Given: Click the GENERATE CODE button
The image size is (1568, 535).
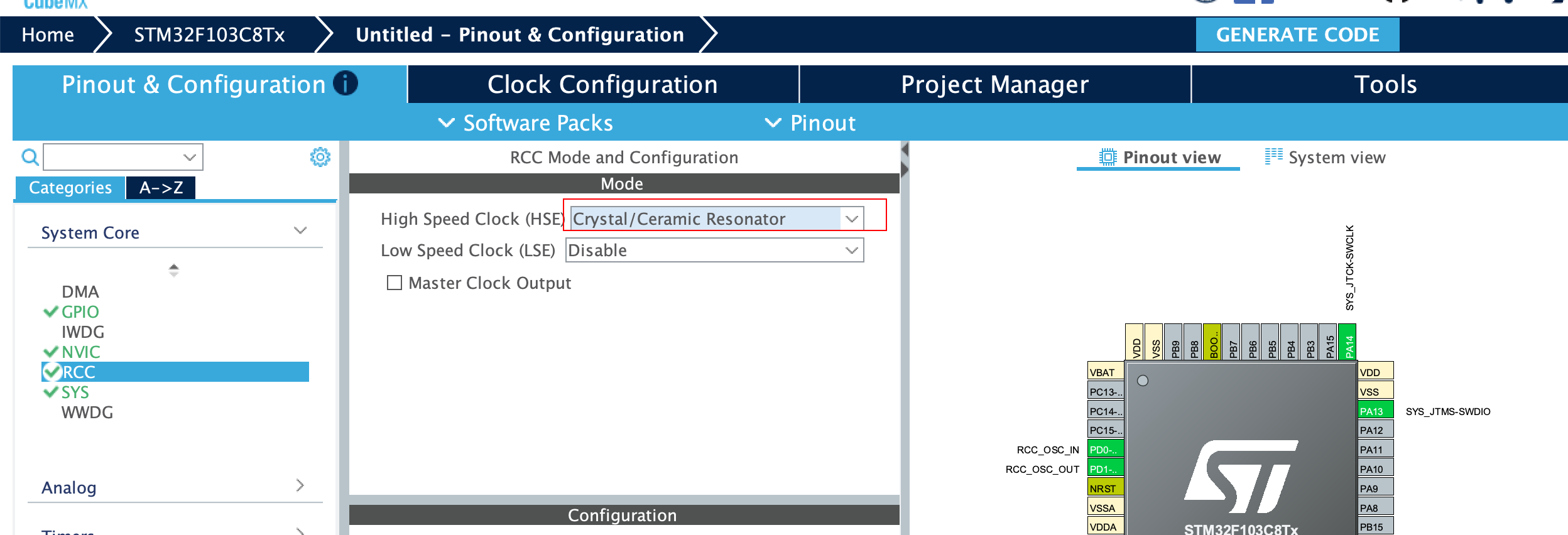Looking at the screenshot, I should coord(1298,35).
